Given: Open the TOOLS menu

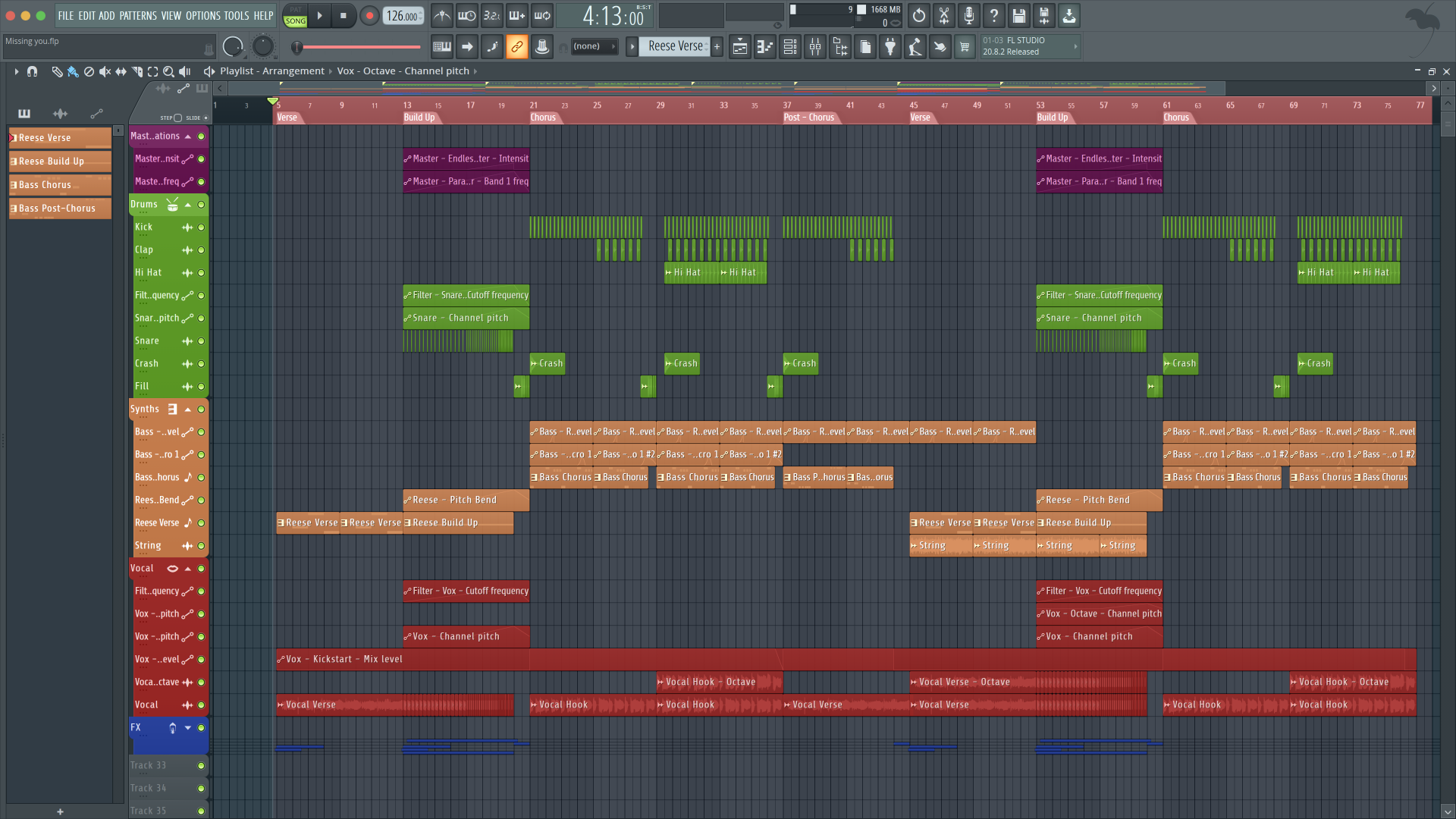Looking at the screenshot, I should pos(237,15).
